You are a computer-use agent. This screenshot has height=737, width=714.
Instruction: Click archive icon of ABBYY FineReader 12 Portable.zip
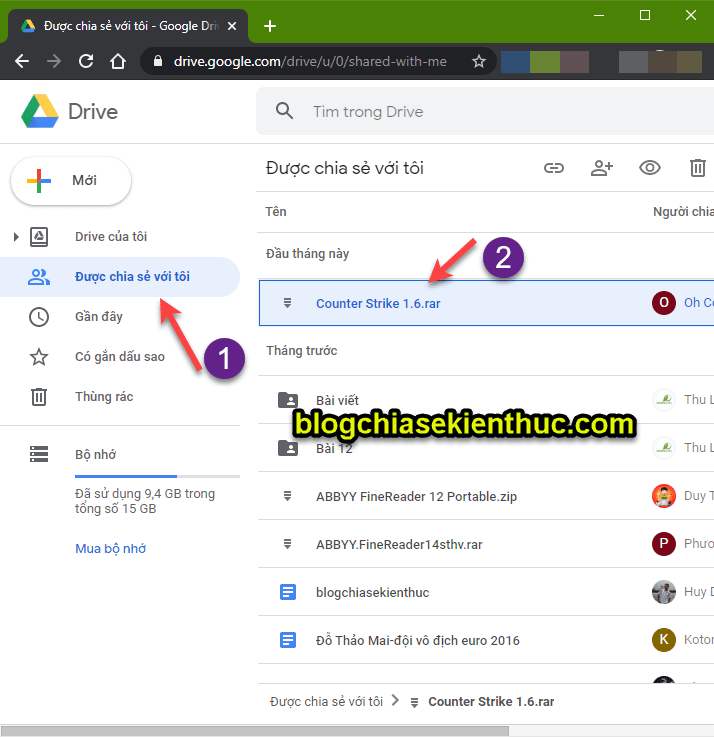(287, 496)
